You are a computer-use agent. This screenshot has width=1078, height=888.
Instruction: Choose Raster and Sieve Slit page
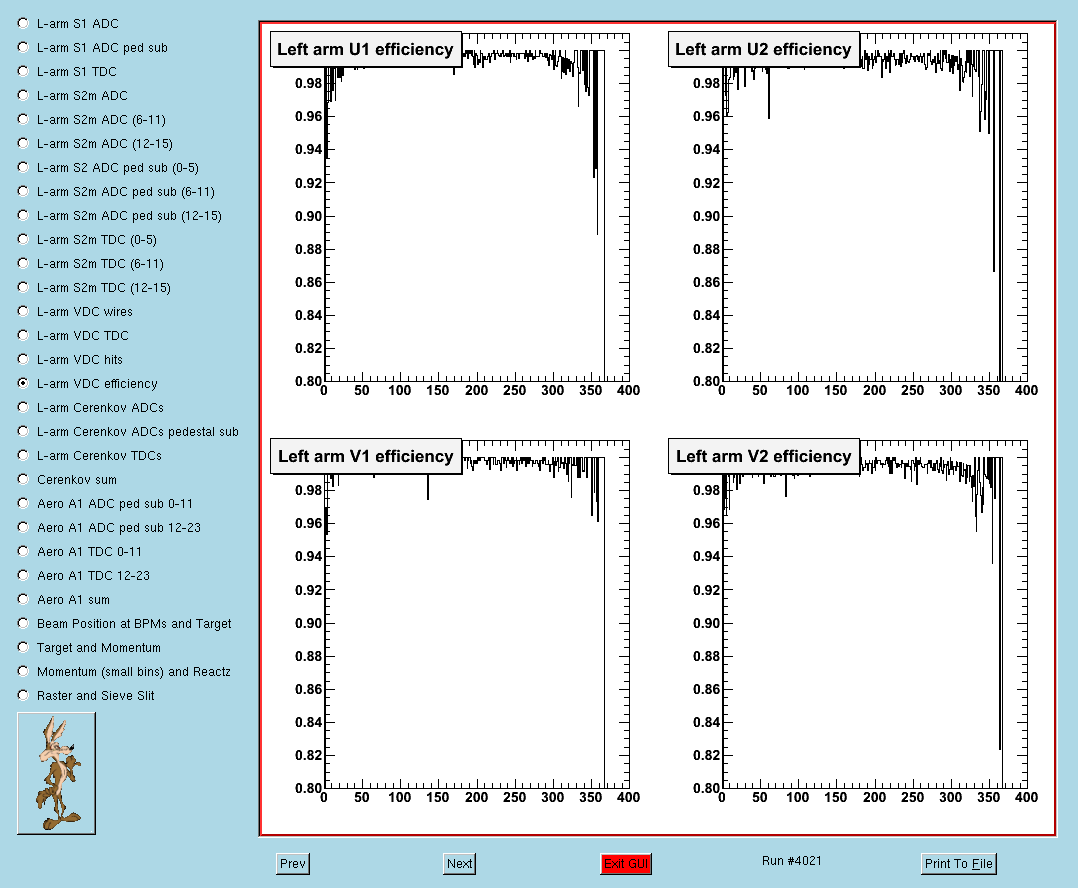pos(23,696)
